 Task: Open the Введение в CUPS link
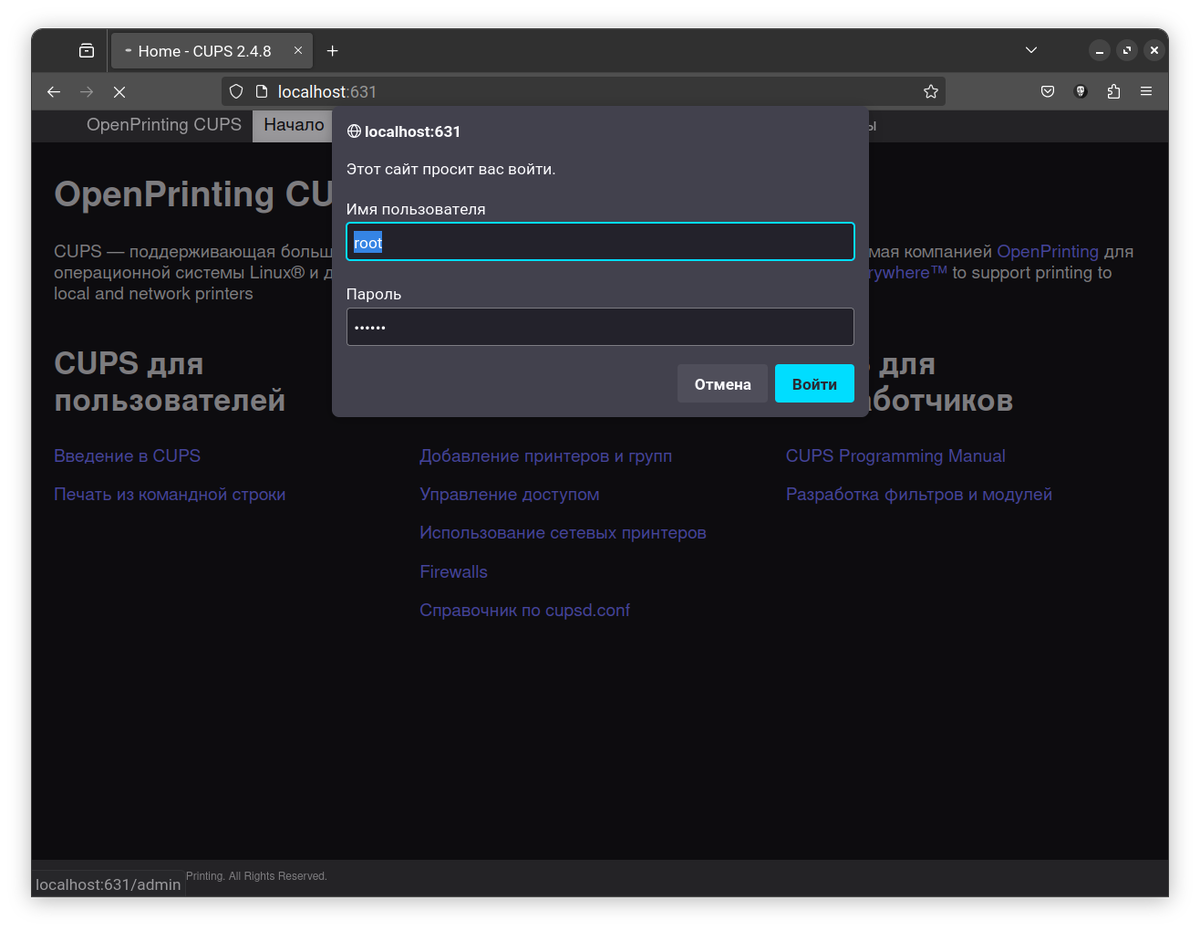pyautogui.click(x=127, y=456)
